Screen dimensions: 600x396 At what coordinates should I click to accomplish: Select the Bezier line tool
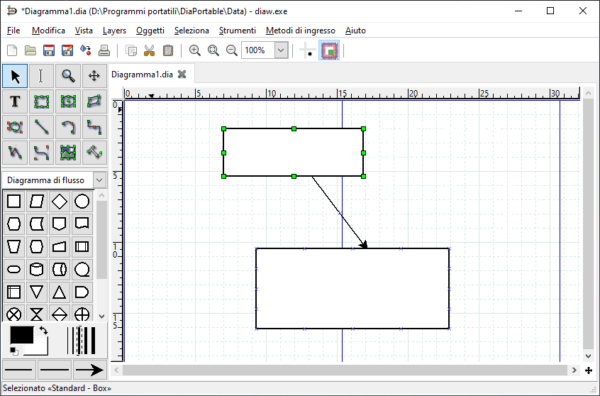click(x=41, y=153)
